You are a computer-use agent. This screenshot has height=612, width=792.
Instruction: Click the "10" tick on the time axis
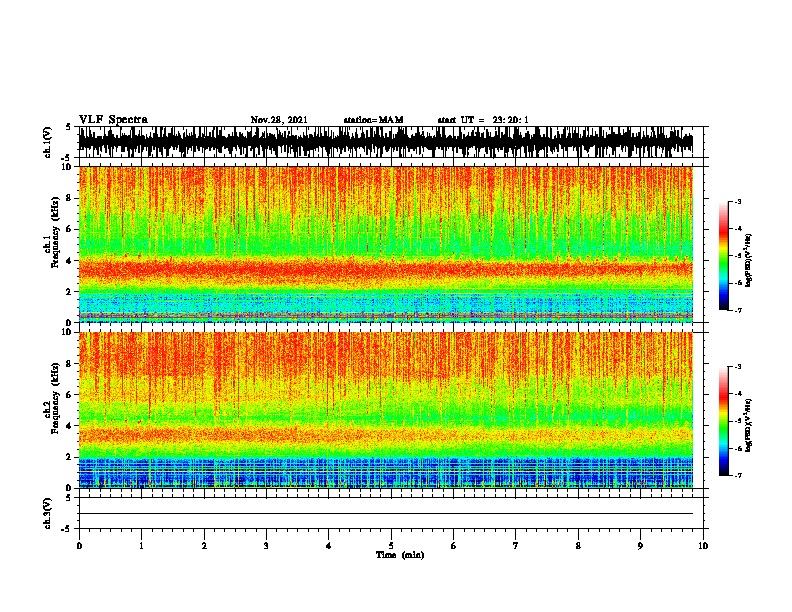pyautogui.click(x=703, y=546)
